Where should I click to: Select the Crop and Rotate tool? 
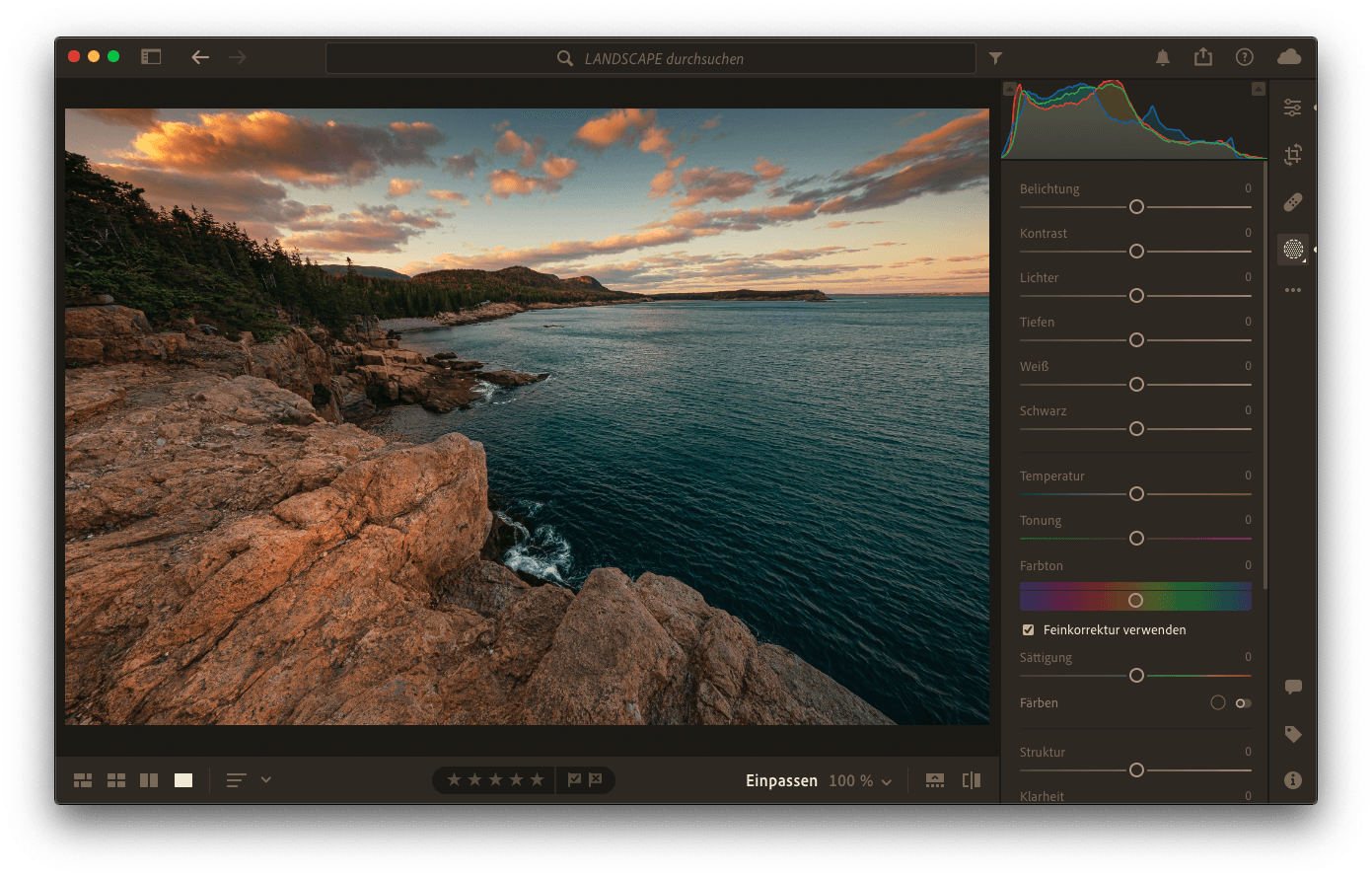click(x=1292, y=155)
